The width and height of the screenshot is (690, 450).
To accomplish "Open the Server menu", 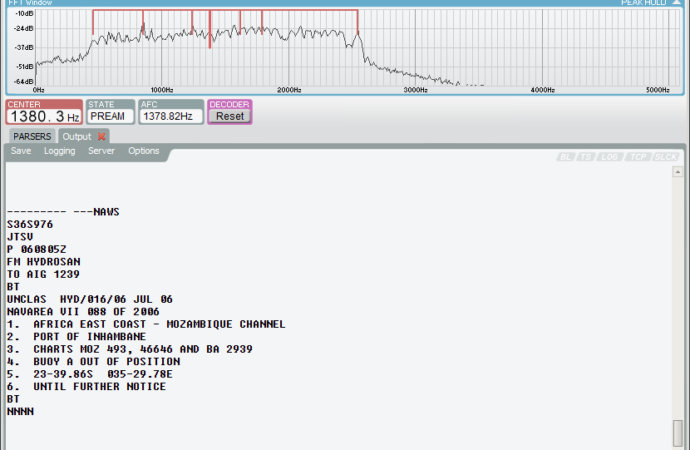I will click(101, 151).
